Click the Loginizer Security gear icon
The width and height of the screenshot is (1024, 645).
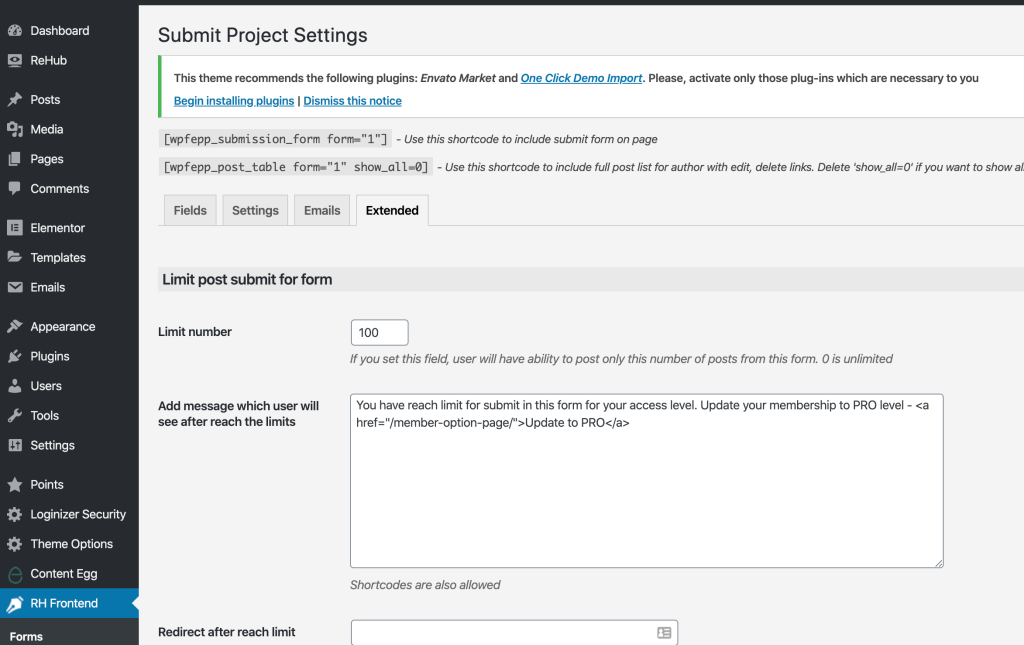15,515
